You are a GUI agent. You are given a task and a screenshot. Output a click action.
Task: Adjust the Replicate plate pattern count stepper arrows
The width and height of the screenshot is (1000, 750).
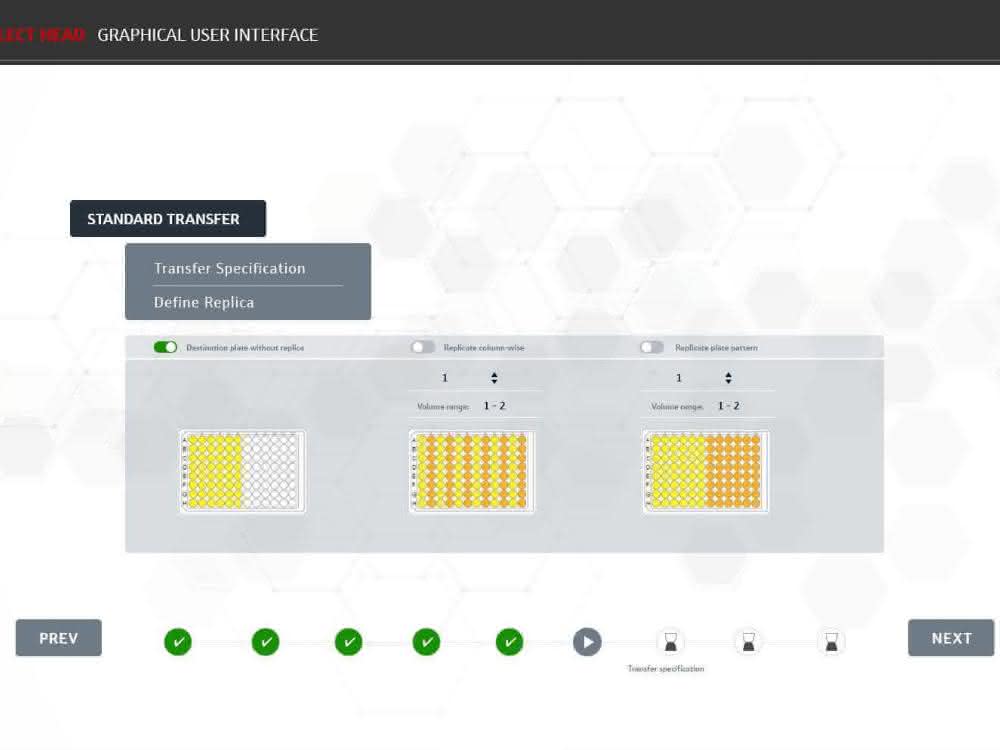coord(728,378)
